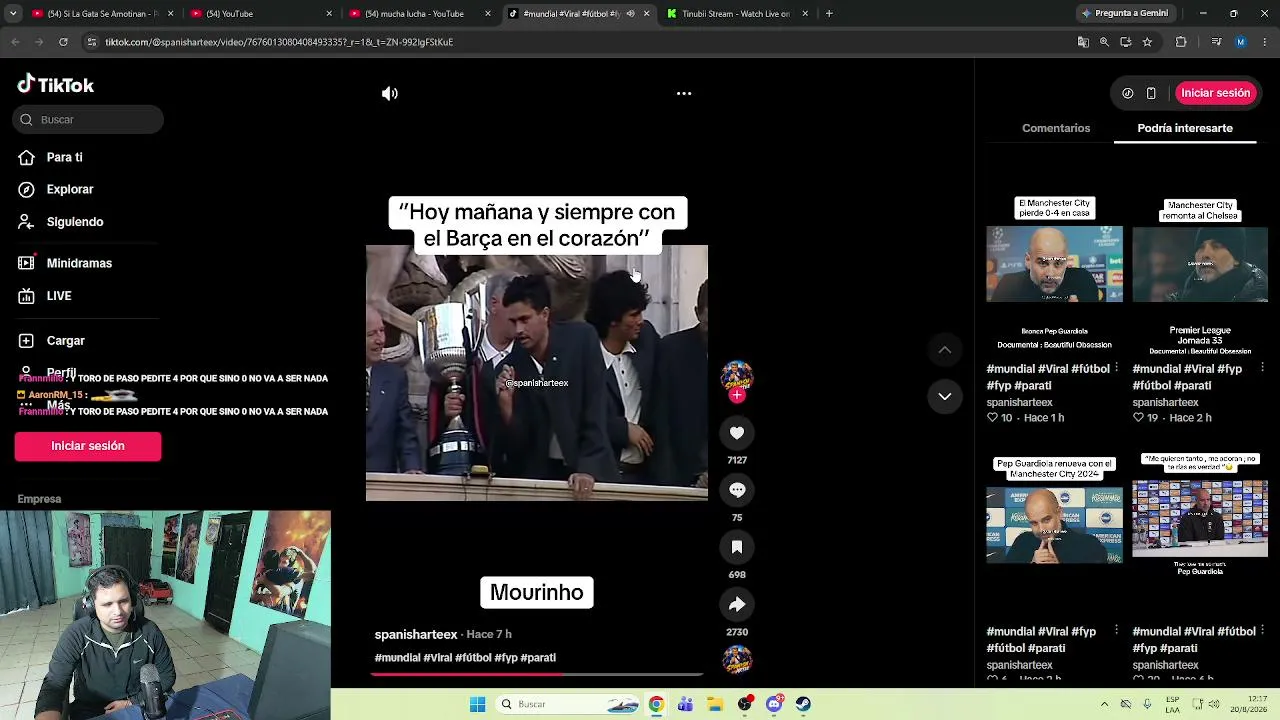Translate this page with the translate icon

click(x=1083, y=42)
